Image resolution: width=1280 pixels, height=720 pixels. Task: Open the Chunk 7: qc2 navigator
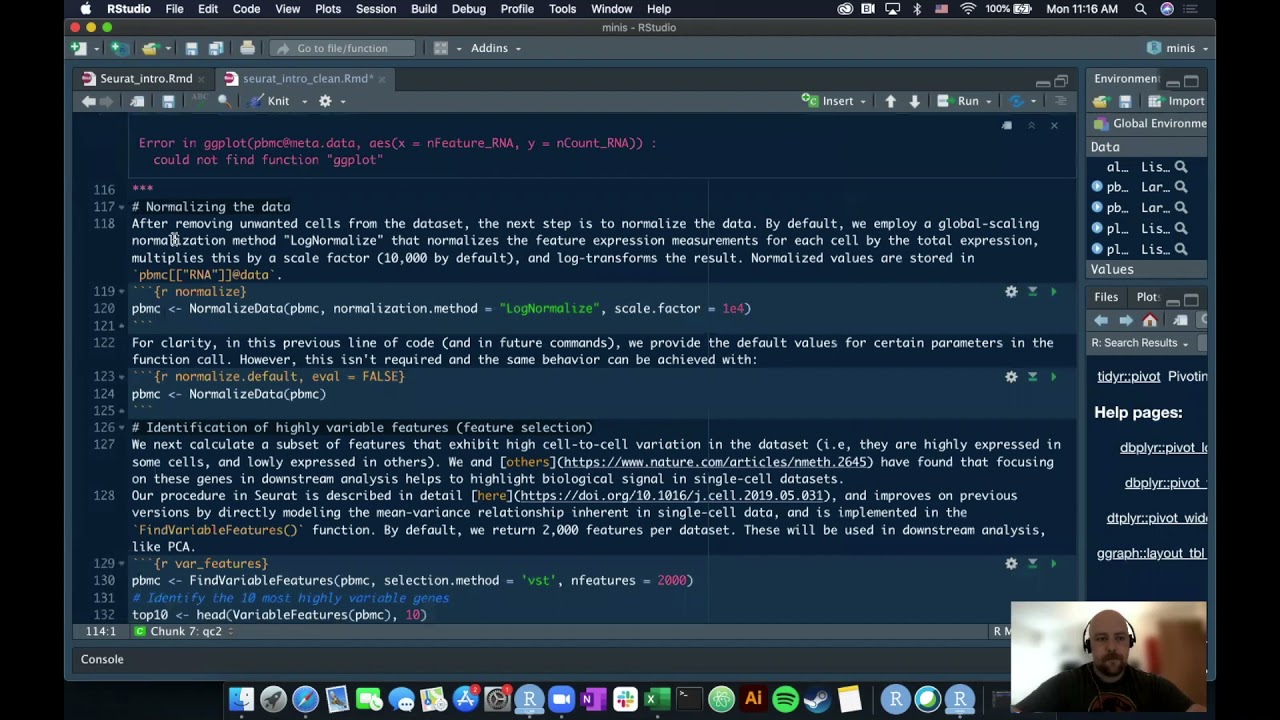click(184, 632)
